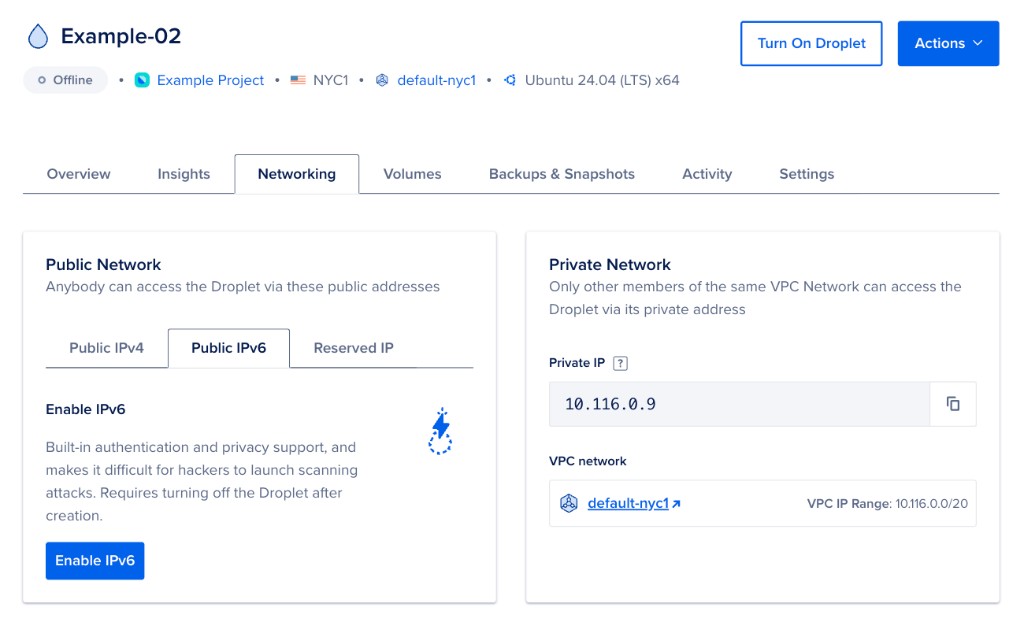The width and height of the screenshot is (1024, 622).
Task: Click the VPC IP Range 10.116.0.0/20 text
Action: [888, 504]
